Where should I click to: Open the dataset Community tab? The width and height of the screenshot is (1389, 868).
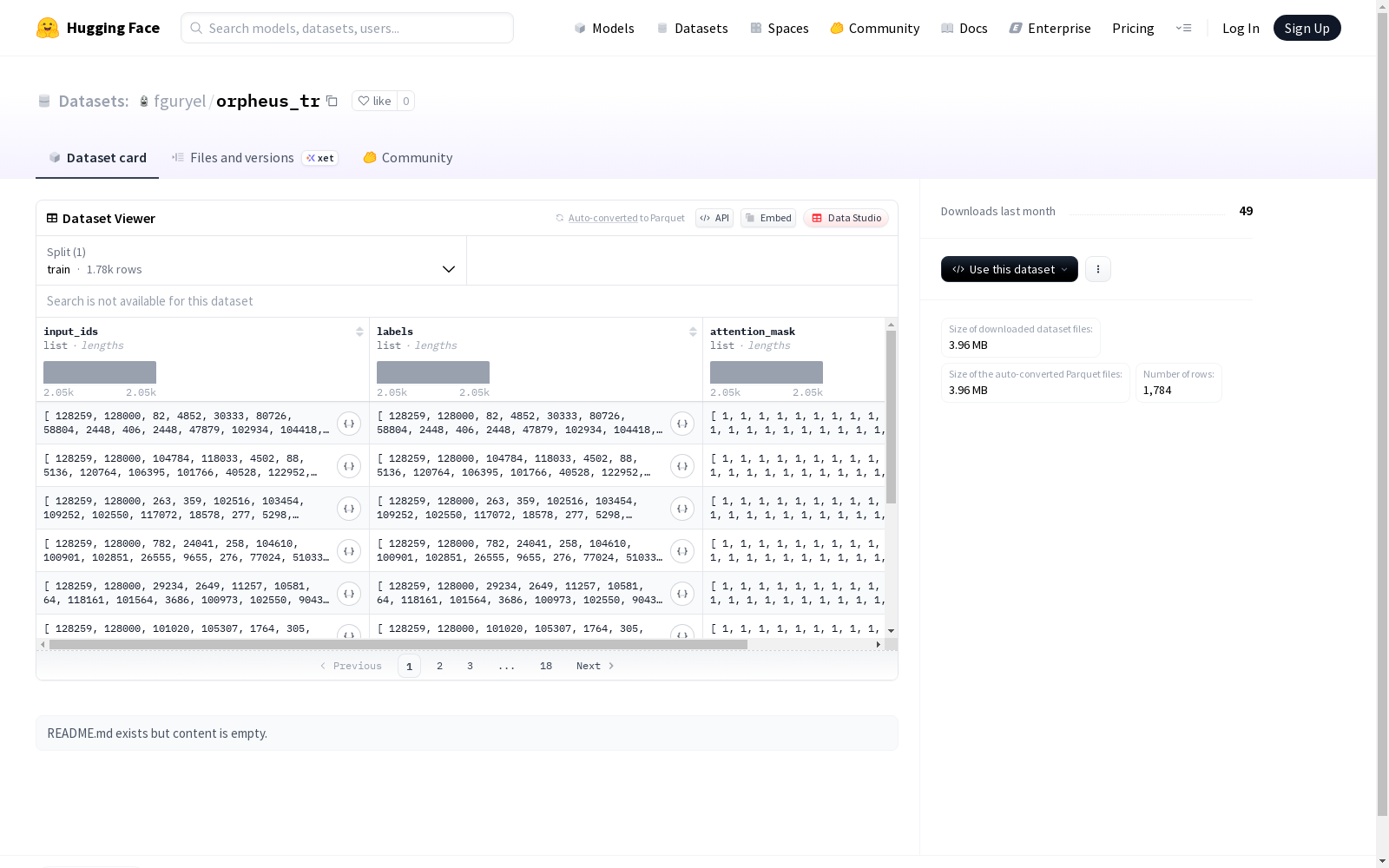coord(407,157)
